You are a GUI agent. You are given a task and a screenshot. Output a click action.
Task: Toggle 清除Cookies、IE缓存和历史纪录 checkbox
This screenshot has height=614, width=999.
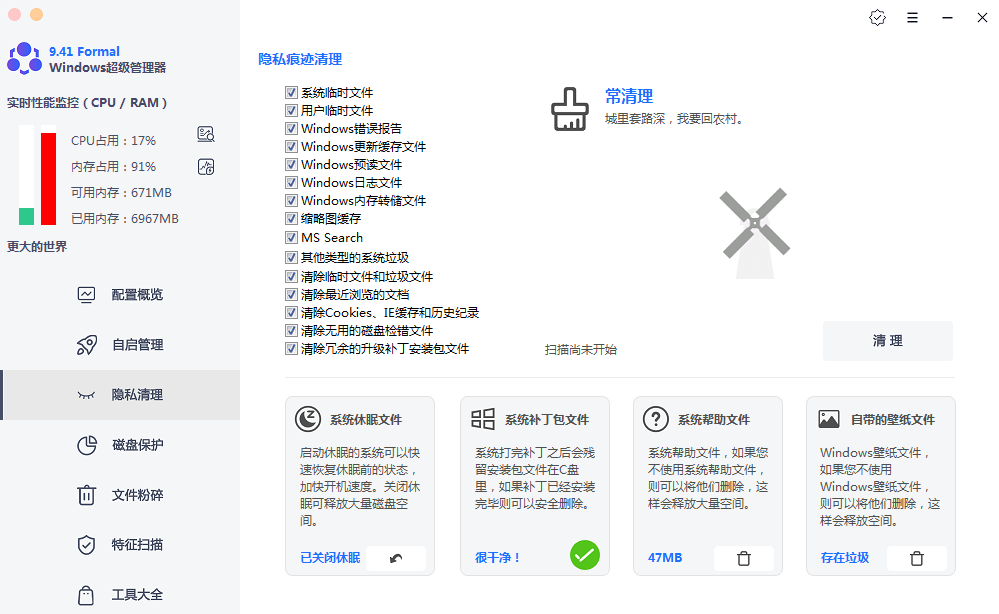pyautogui.click(x=292, y=313)
